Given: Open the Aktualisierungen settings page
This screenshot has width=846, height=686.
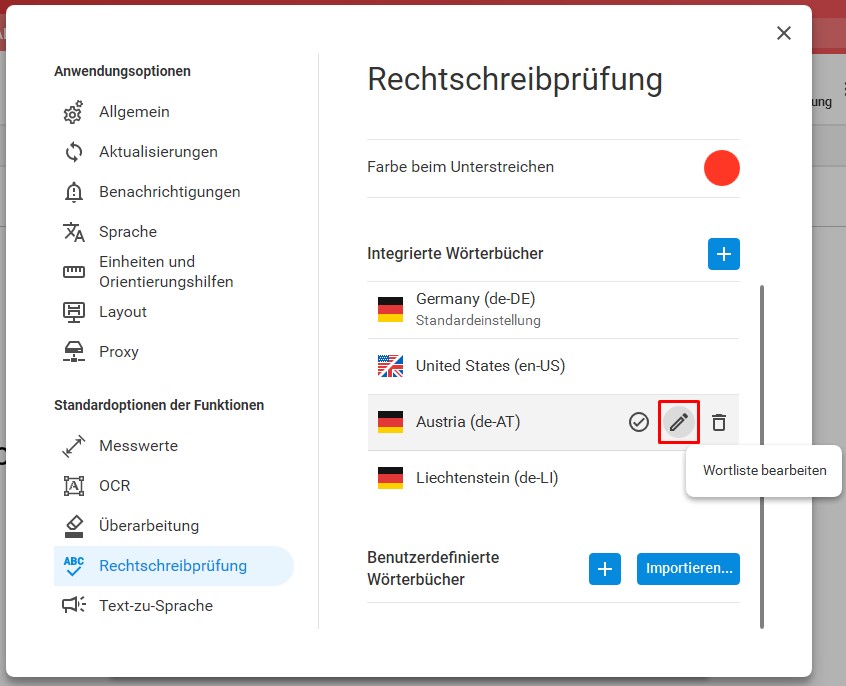Looking at the screenshot, I should point(174,152).
